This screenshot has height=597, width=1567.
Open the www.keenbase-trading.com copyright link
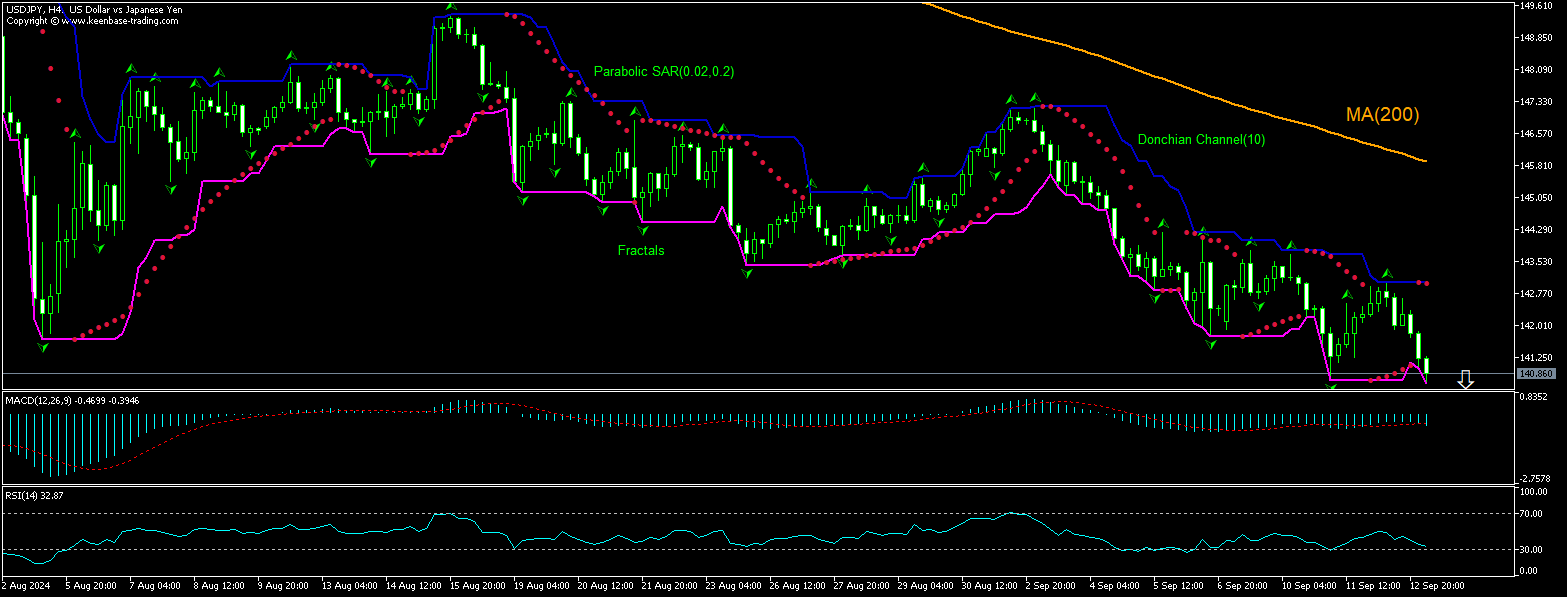coord(119,19)
